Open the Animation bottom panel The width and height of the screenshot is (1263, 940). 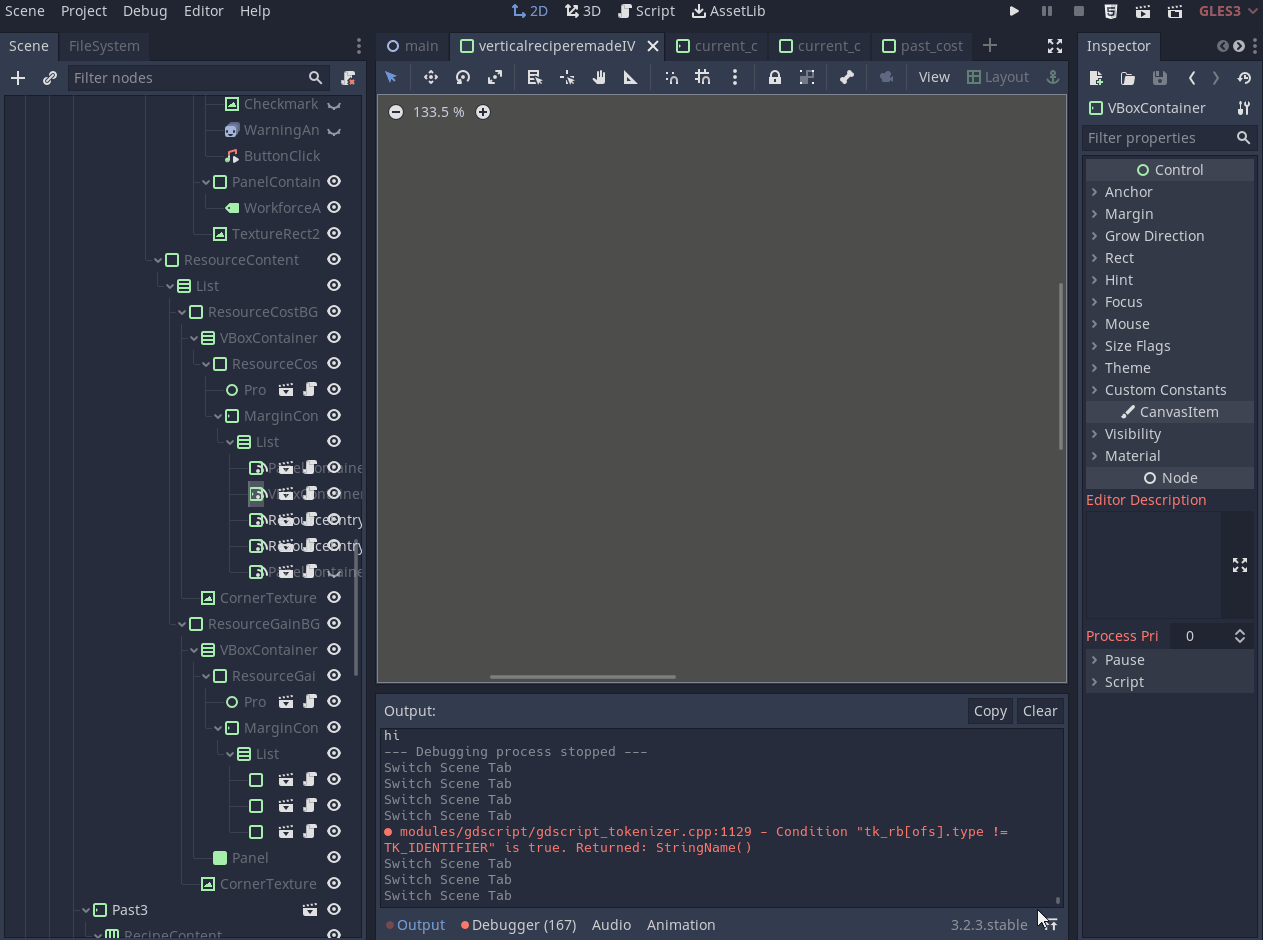click(681, 925)
